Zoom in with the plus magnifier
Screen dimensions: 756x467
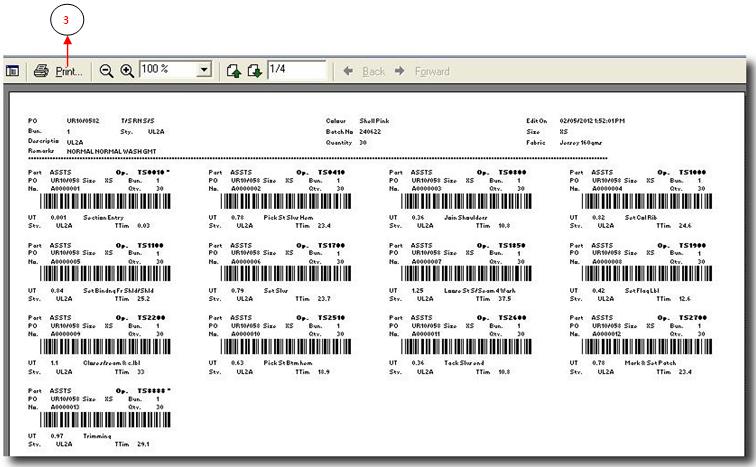coord(127,71)
